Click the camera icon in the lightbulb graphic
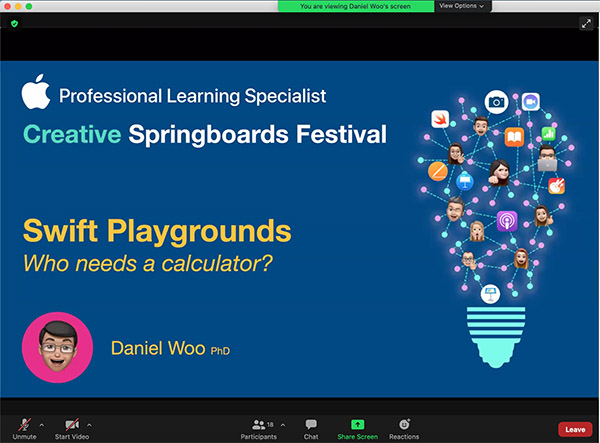Viewport: 600px width, 443px height. click(x=496, y=102)
